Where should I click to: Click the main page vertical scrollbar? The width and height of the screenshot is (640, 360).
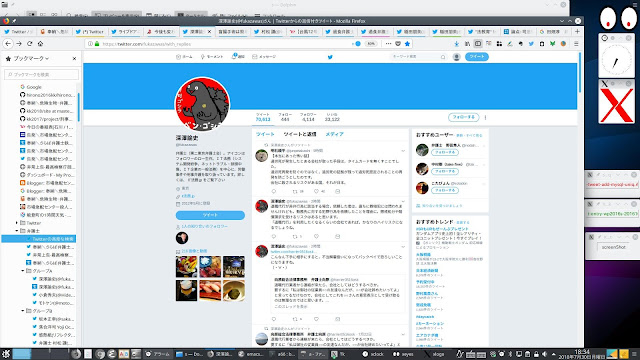click(580, 72)
